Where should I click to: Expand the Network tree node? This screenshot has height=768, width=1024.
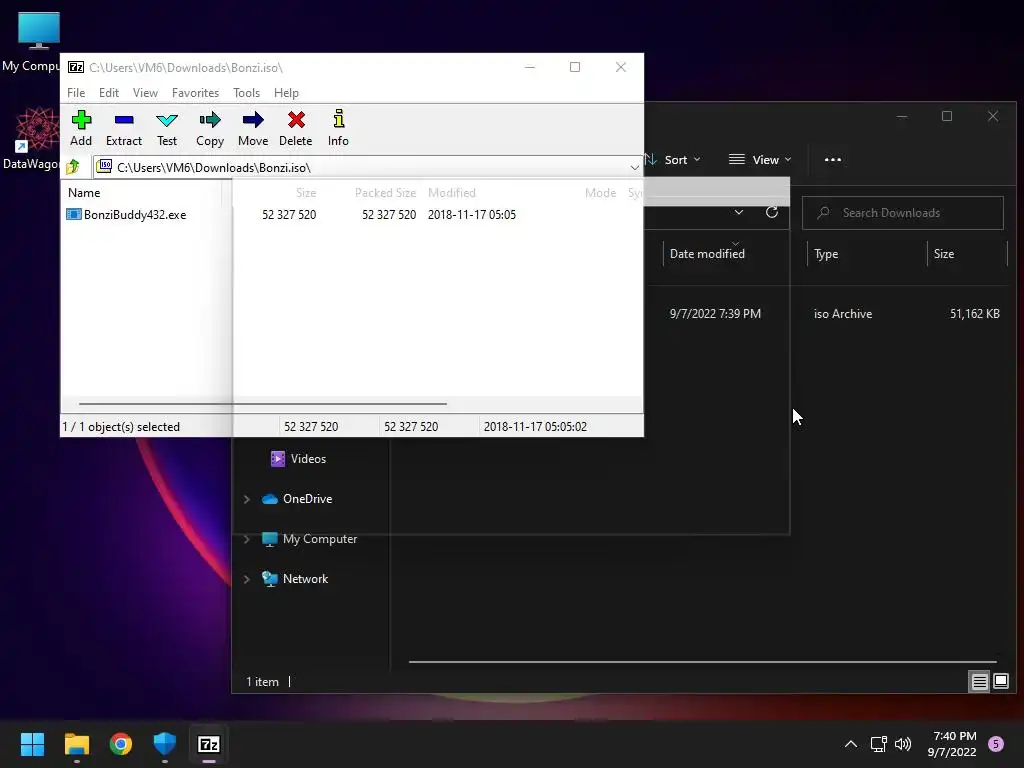coord(247,579)
